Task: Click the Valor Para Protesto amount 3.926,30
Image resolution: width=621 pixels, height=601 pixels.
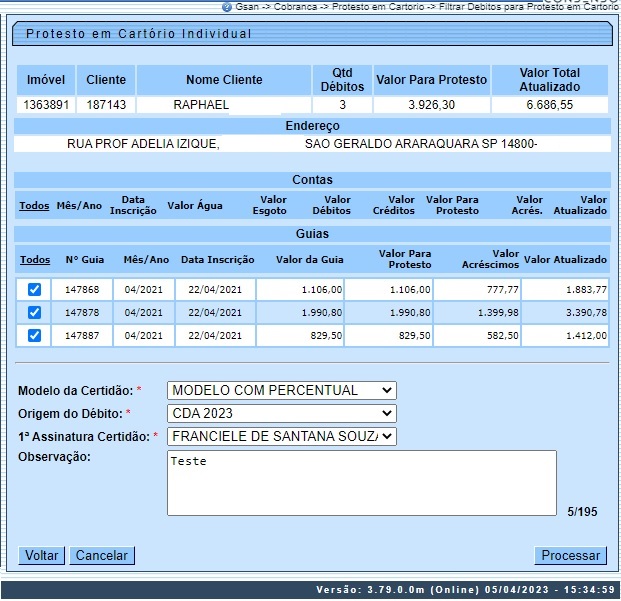Action: click(431, 105)
